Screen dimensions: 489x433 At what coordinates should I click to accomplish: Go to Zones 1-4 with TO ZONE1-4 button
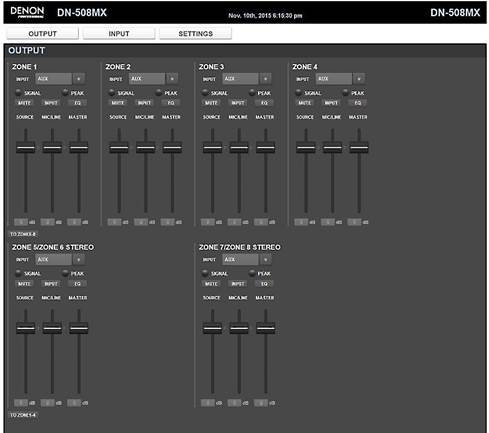point(23,415)
